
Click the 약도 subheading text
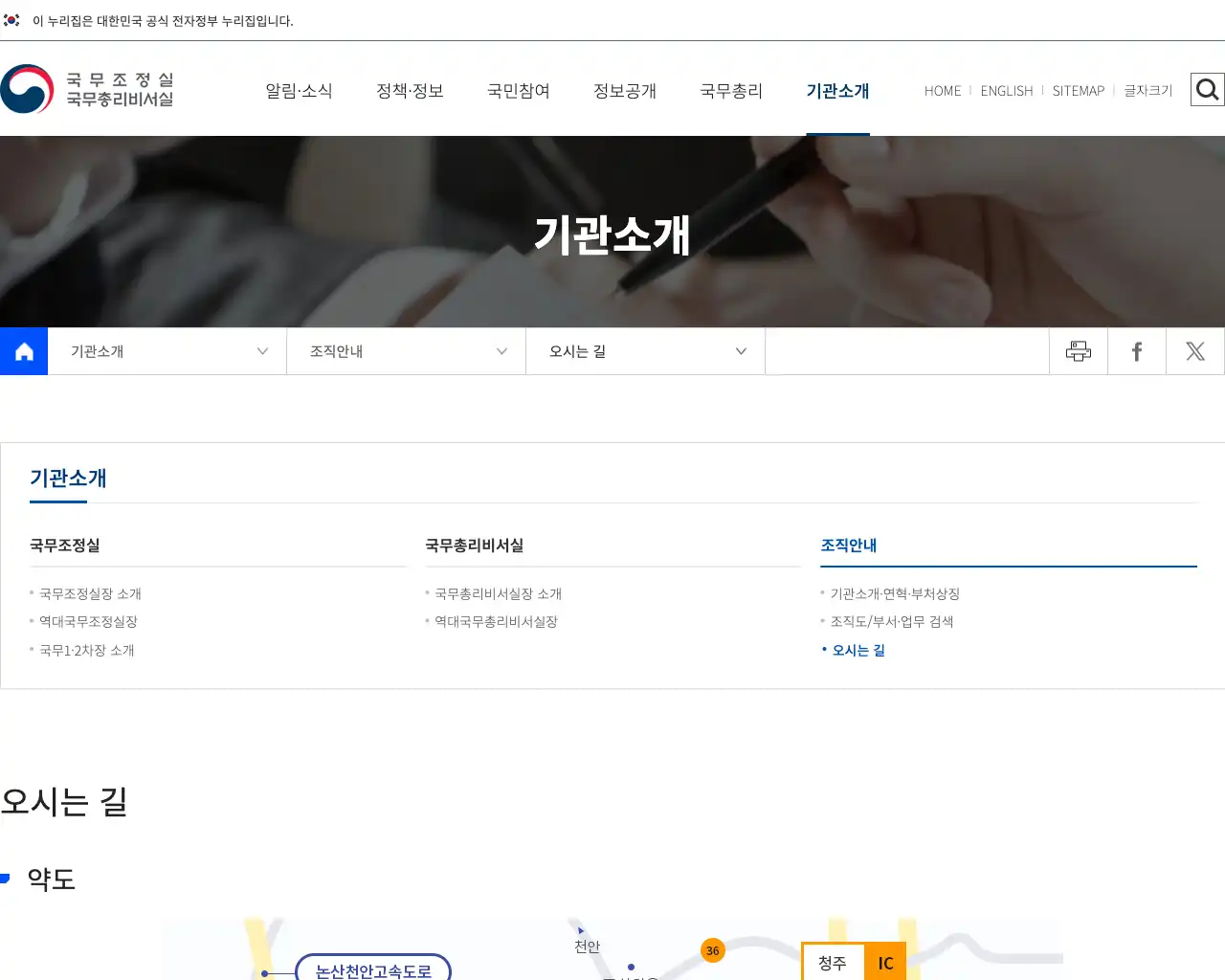(x=52, y=879)
